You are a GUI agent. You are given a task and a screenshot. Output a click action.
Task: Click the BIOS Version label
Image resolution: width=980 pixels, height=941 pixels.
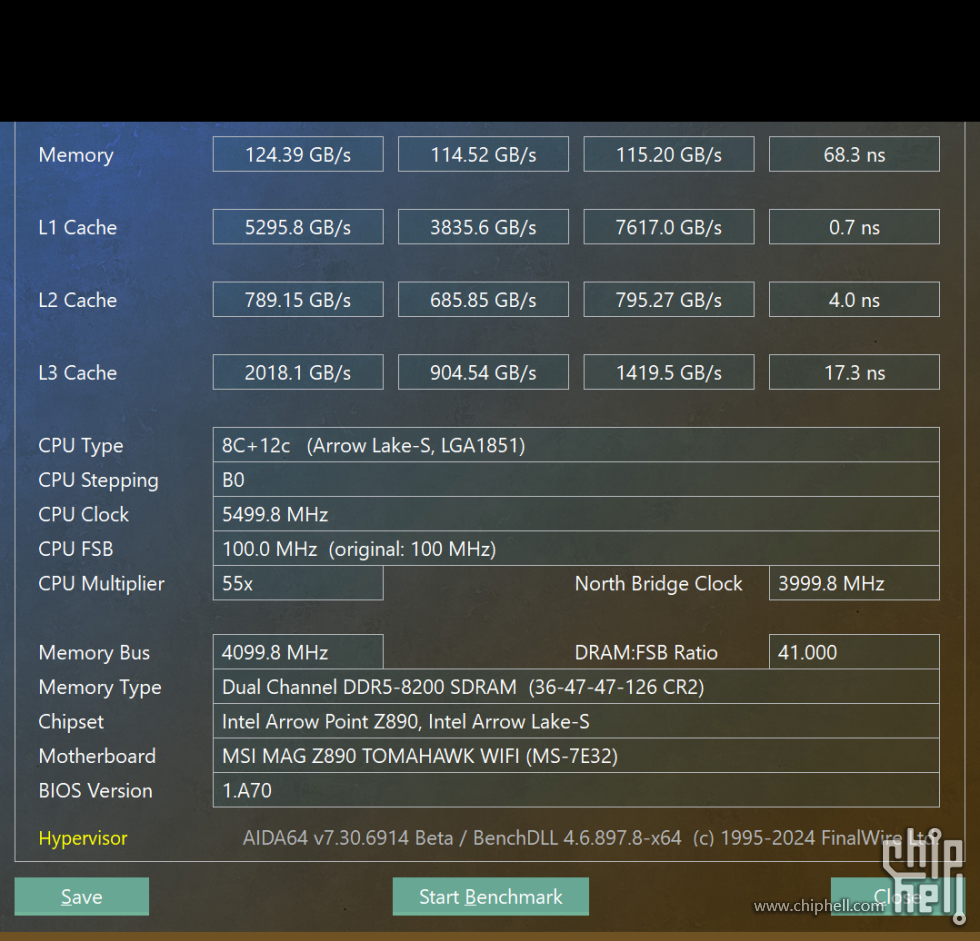(95, 790)
